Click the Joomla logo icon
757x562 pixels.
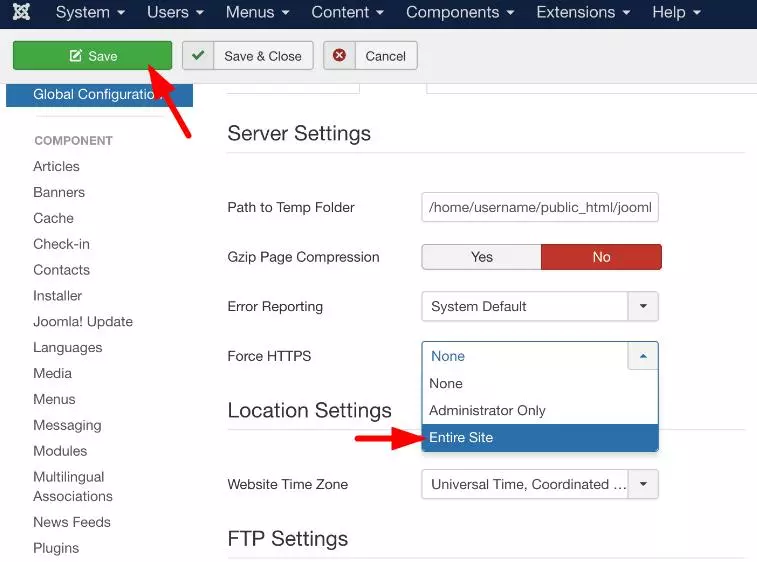[x=21, y=12]
